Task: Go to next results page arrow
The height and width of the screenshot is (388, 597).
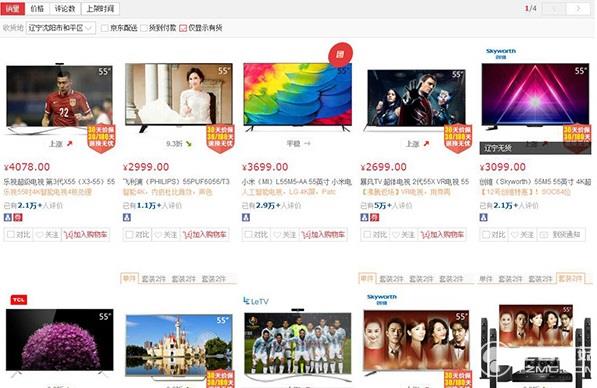Action: pyautogui.click(x=578, y=9)
